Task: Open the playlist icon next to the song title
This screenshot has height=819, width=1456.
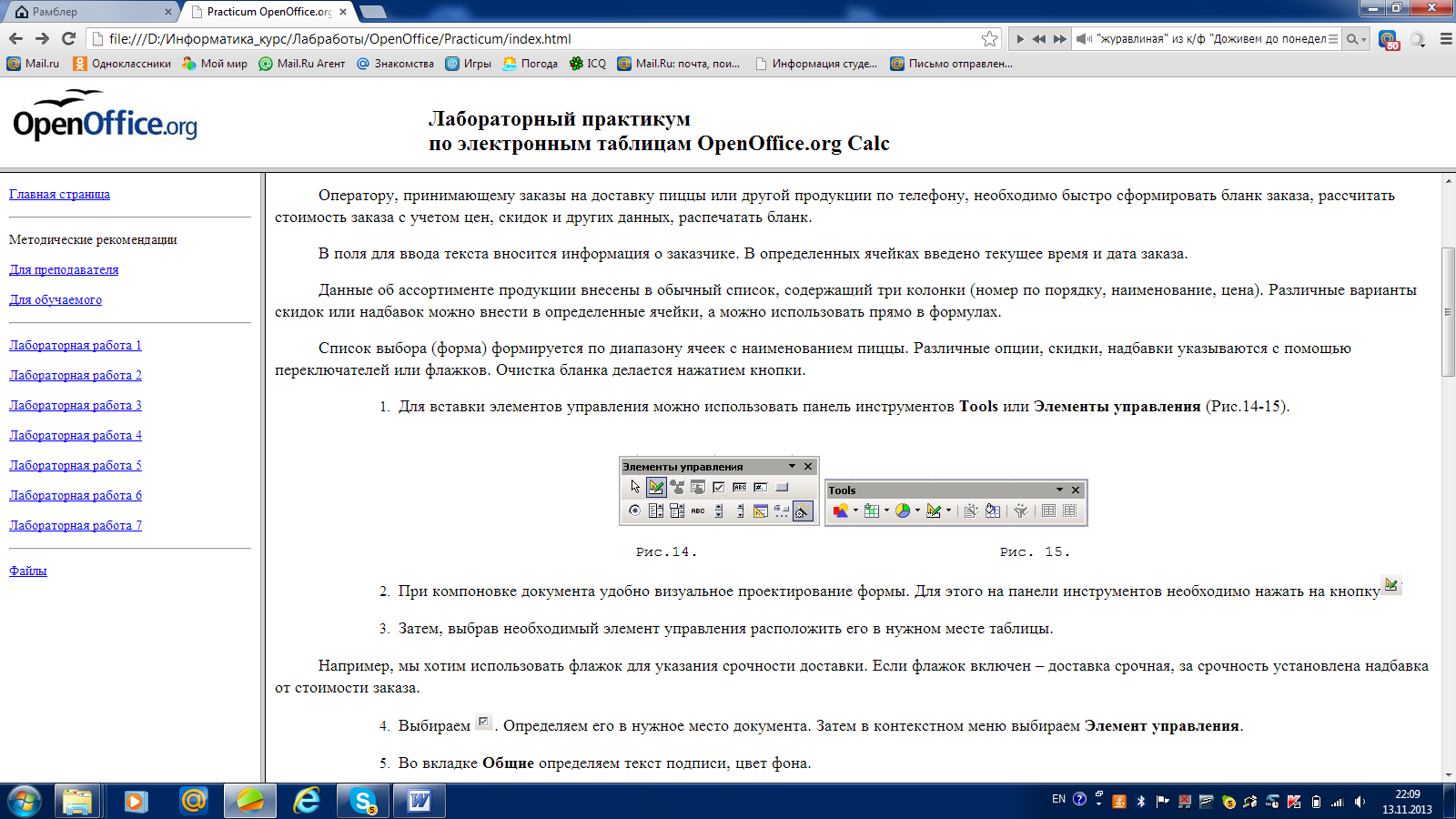Action: pos(1333,39)
